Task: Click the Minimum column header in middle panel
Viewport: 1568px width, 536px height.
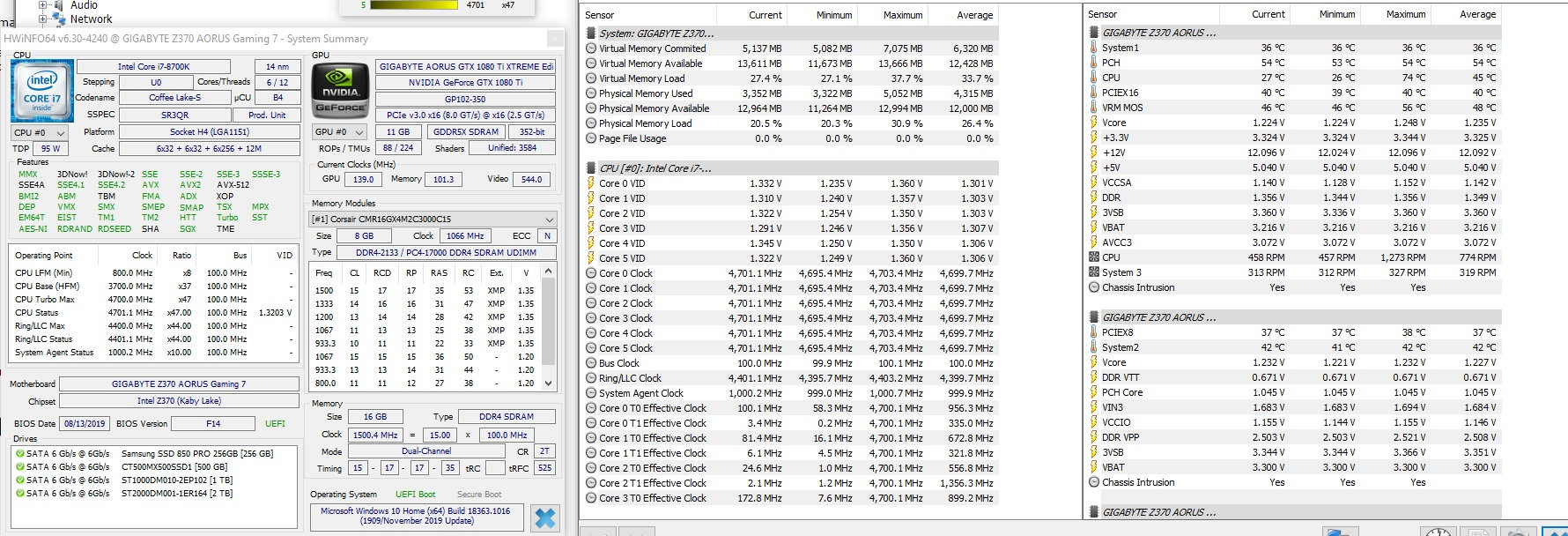Action: click(821, 15)
